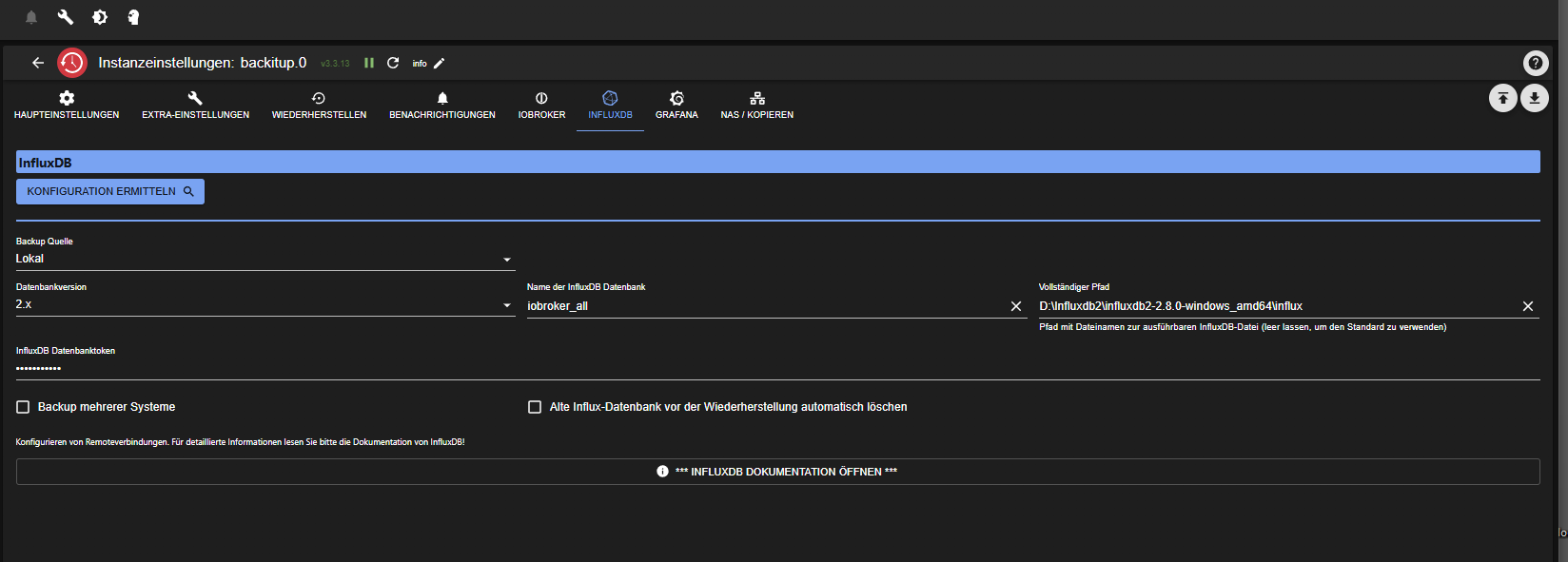
Task: Toggle Alte Influx-Datenbank automatisch löschen checkbox
Action: (x=535, y=407)
